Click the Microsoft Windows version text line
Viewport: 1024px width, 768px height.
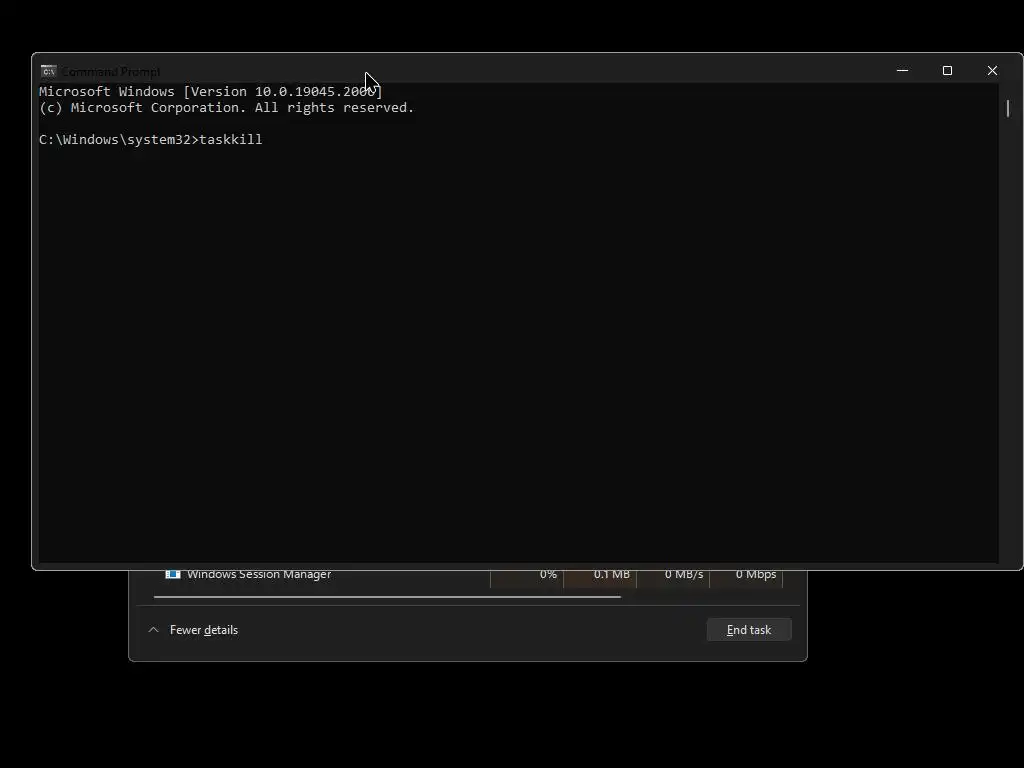coord(210,91)
